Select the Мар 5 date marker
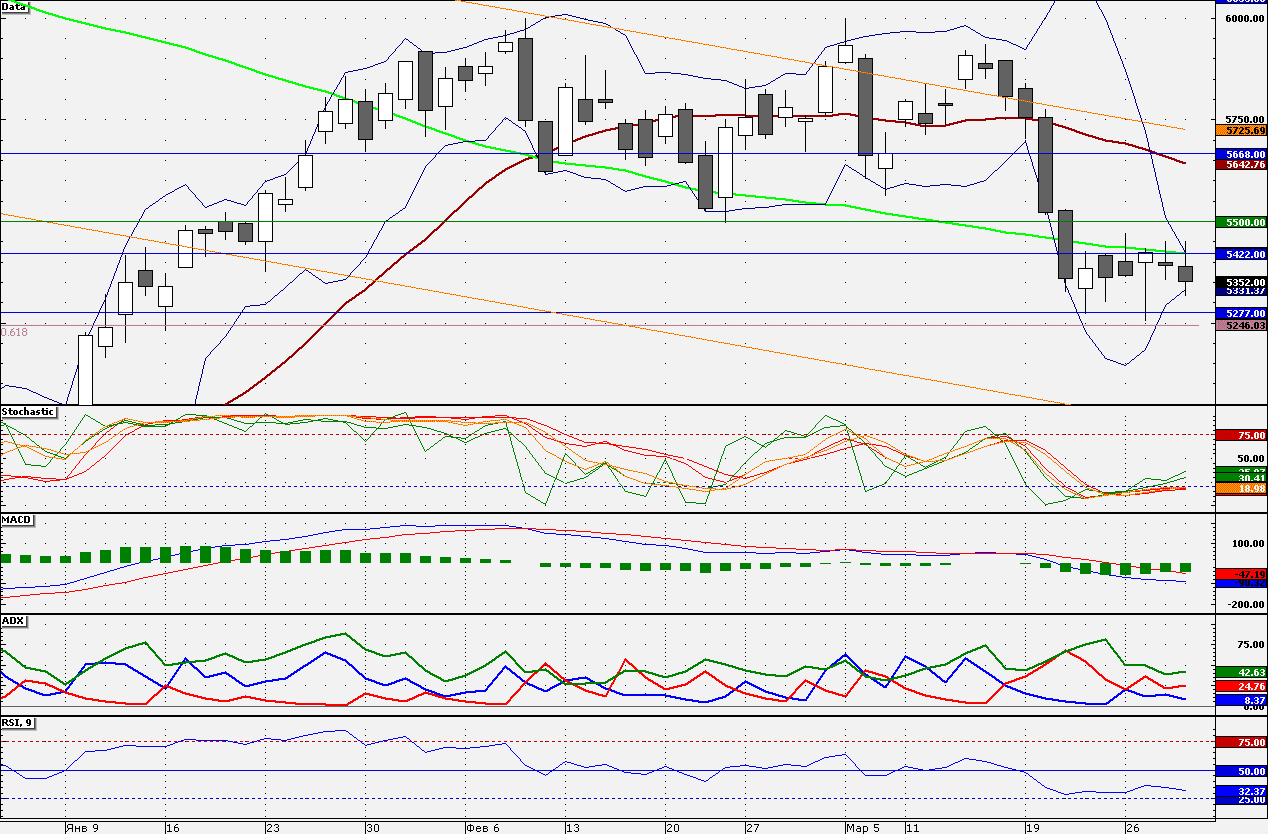The image size is (1268, 834). (862, 828)
